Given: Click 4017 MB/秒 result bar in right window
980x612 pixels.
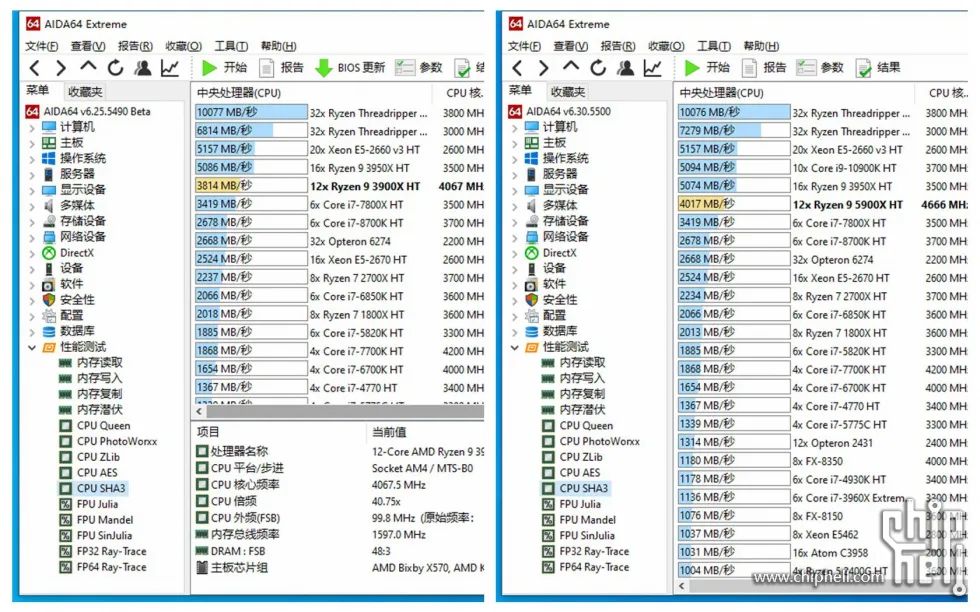Looking at the screenshot, I should (x=734, y=204).
